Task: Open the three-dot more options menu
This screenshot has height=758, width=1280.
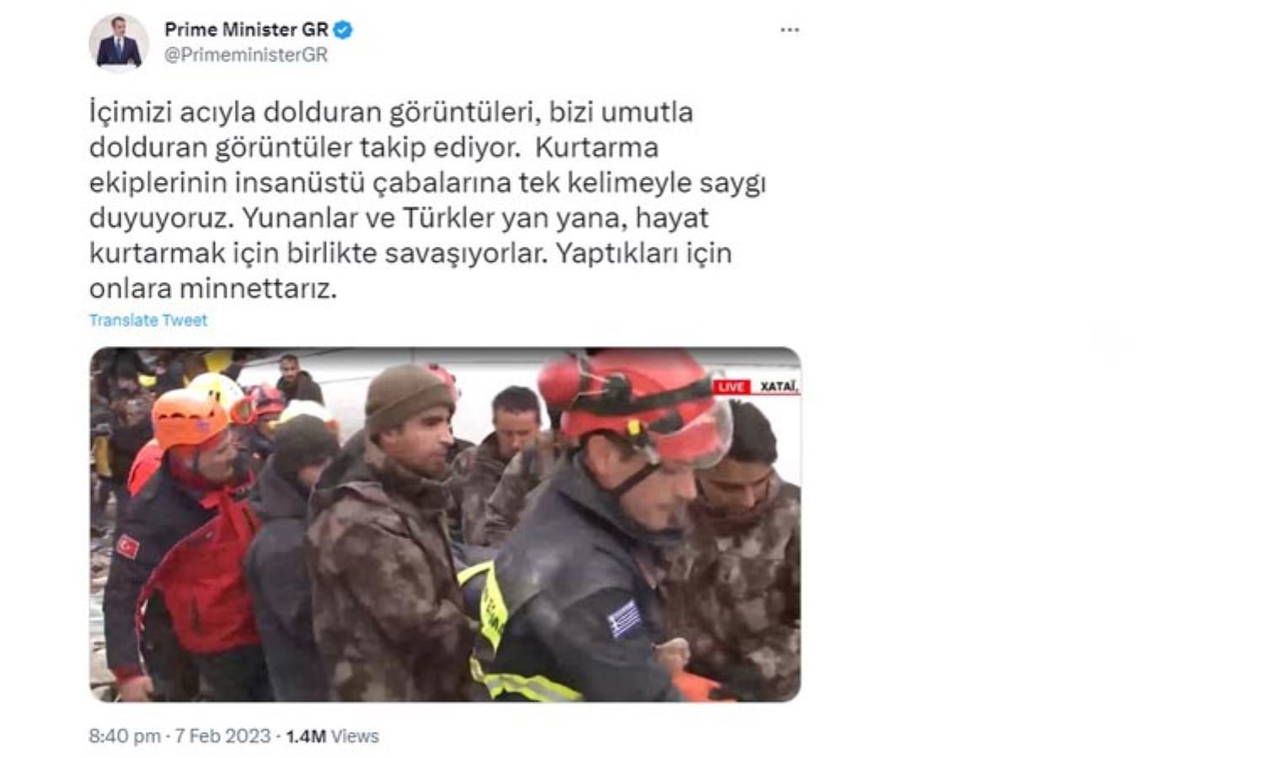Action: [x=790, y=30]
